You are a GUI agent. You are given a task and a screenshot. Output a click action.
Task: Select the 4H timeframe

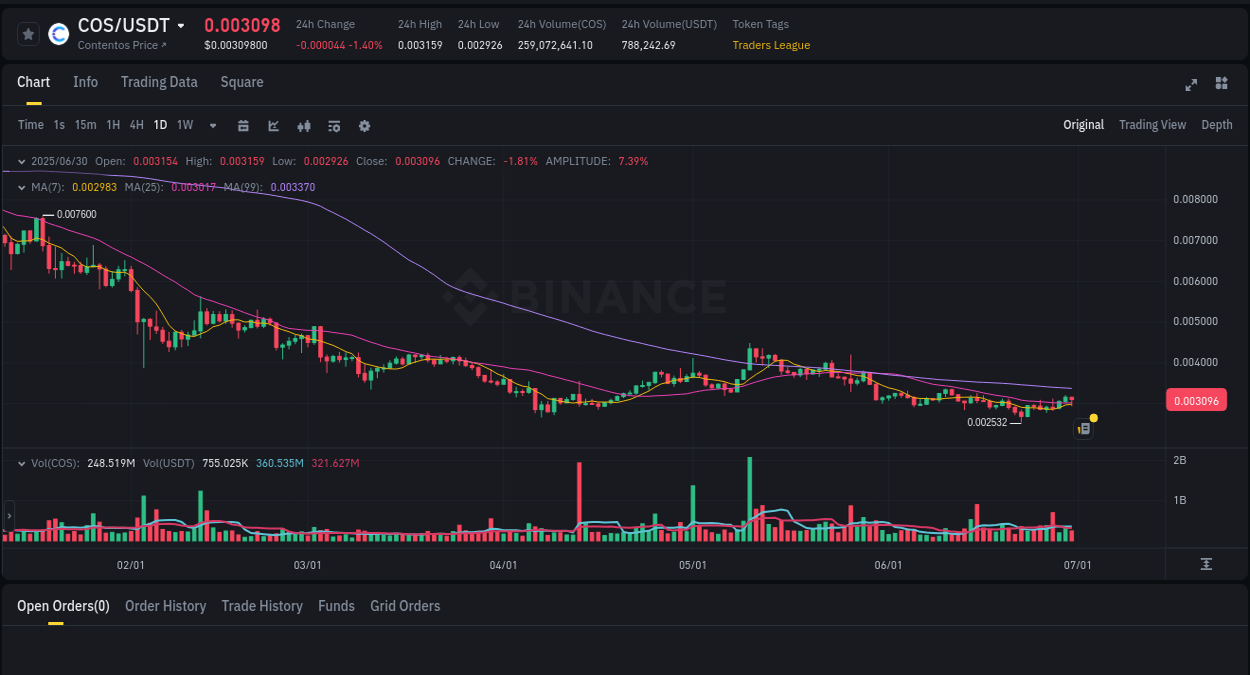click(x=136, y=125)
